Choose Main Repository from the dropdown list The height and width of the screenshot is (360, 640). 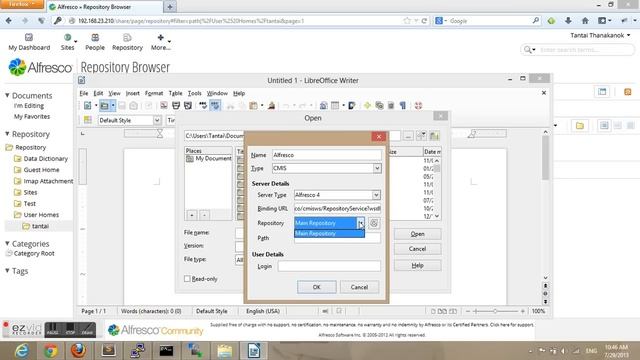pyautogui.click(x=329, y=233)
